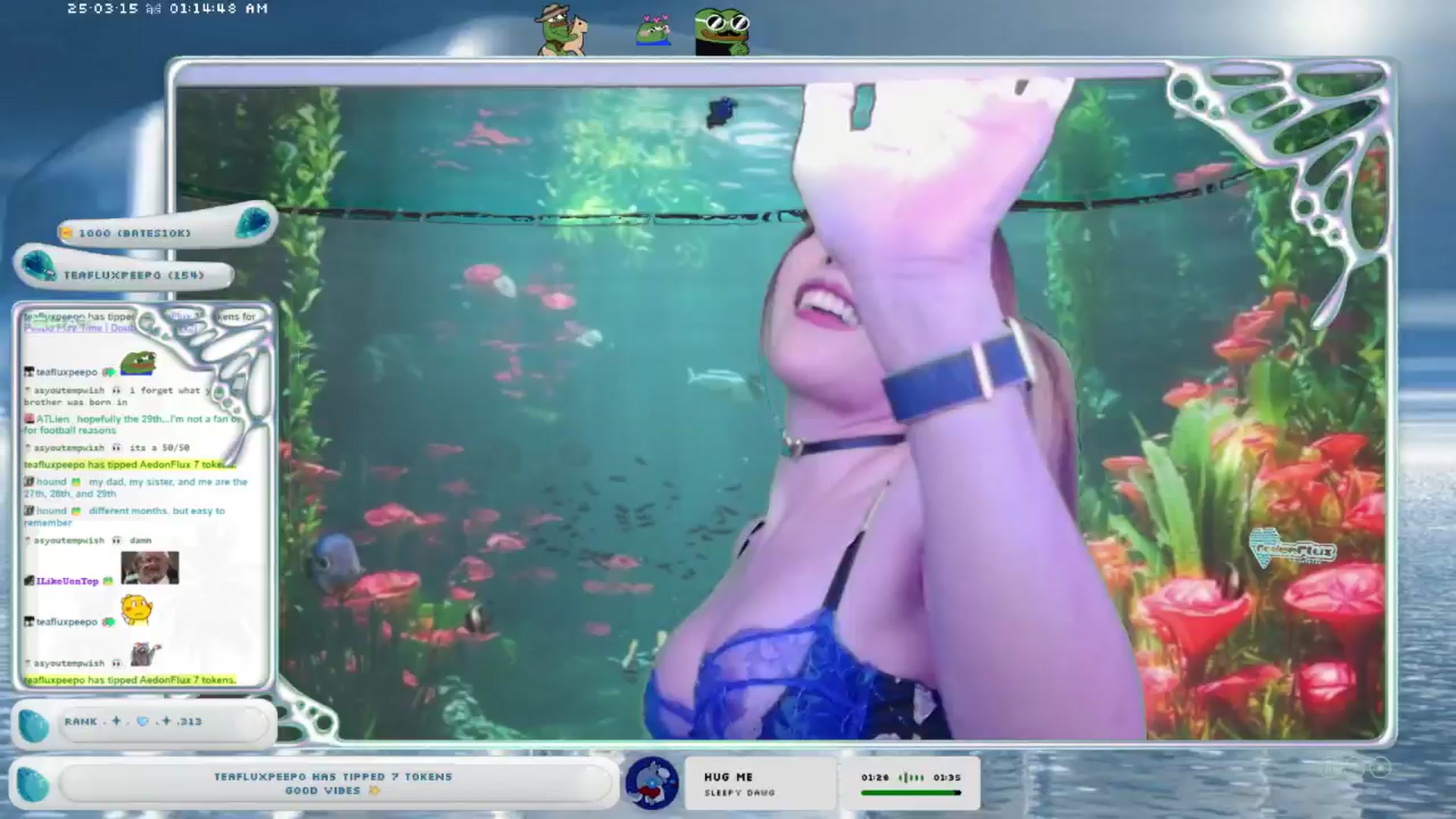Click the 'its a 50/50' chat message
The image size is (1456, 819).
point(159,447)
